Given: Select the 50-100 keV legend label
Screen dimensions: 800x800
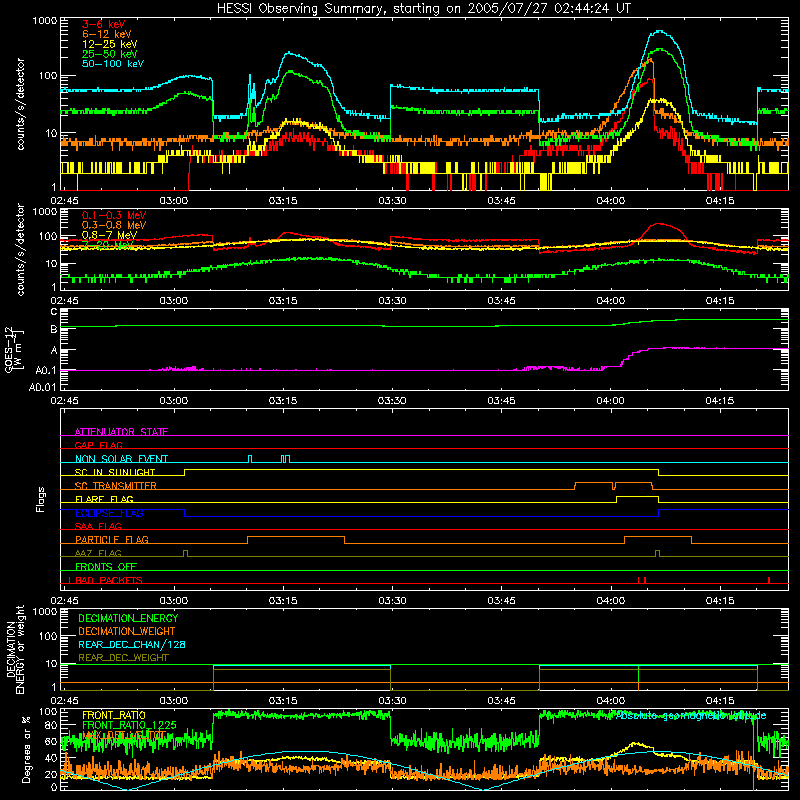Looking at the screenshot, I should coord(113,64).
